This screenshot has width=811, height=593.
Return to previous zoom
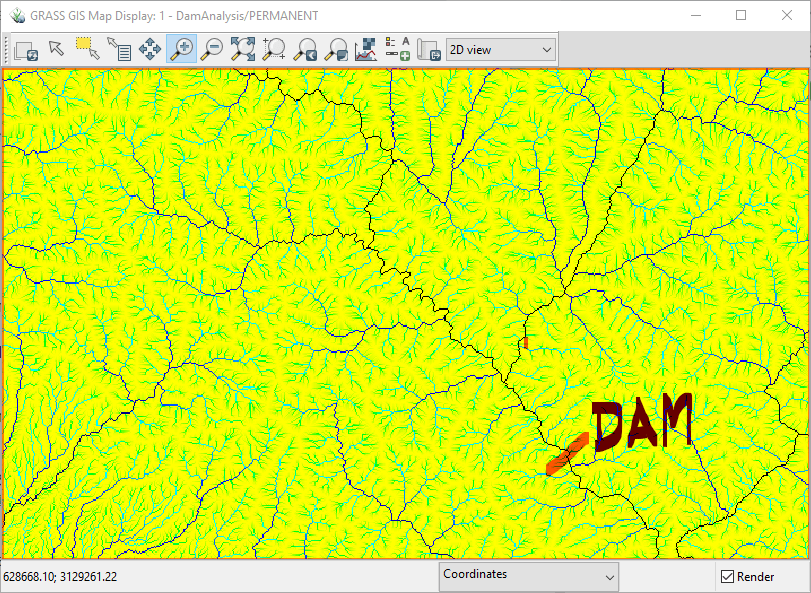305,49
